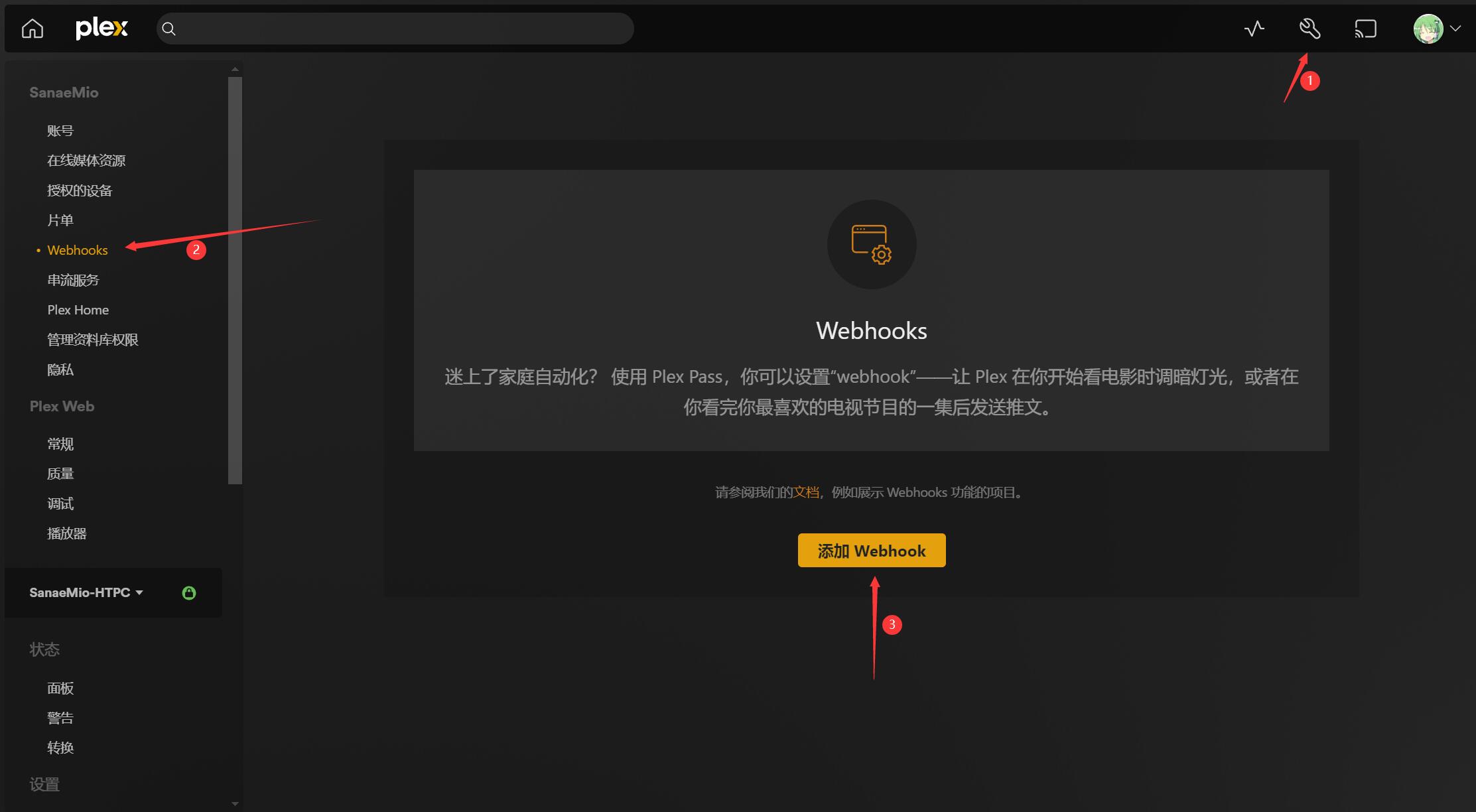
Task: Open settings with the wrench icon
Action: click(x=1309, y=29)
